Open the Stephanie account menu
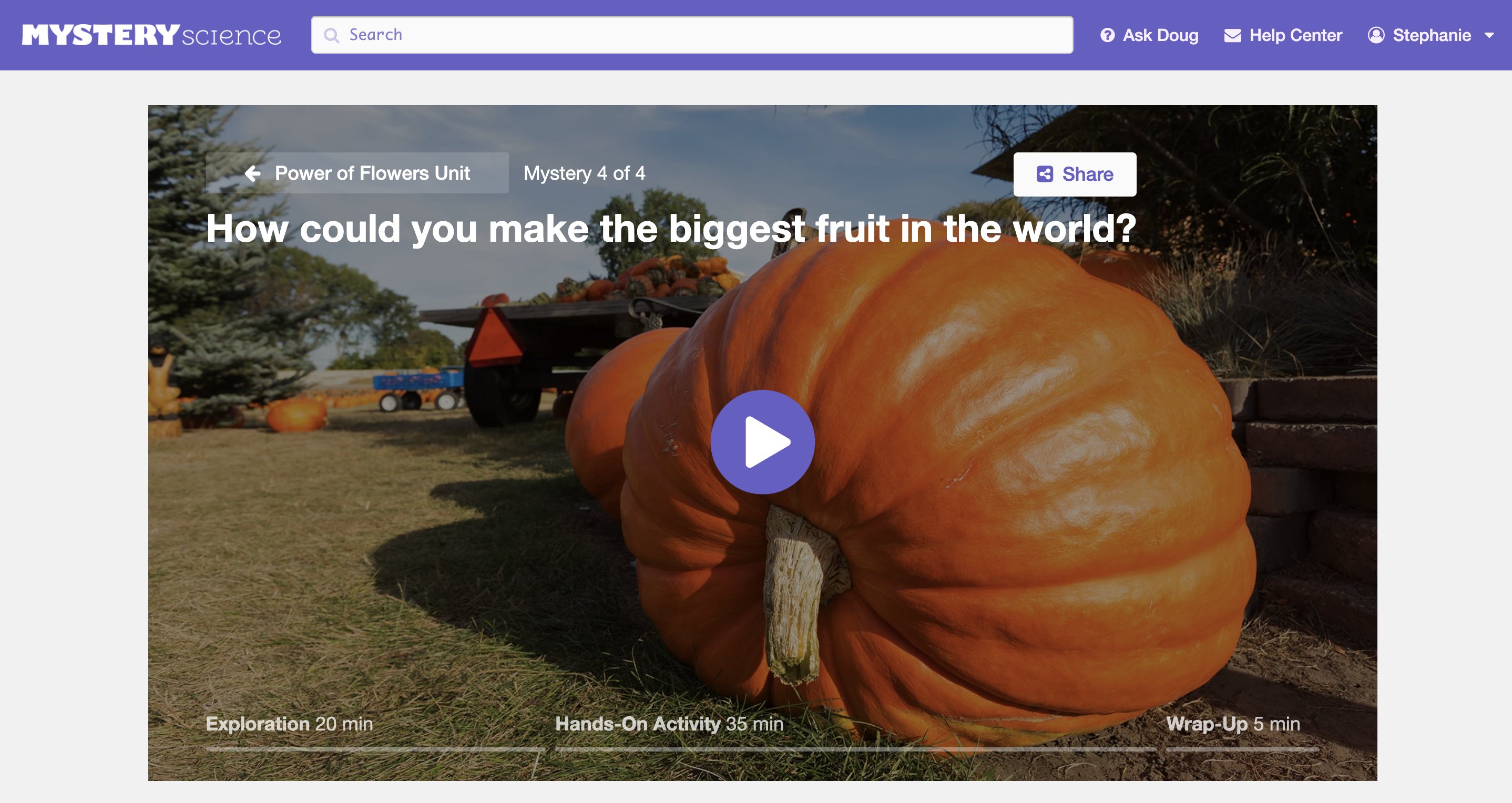The height and width of the screenshot is (803, 1512). point(1432,35)
